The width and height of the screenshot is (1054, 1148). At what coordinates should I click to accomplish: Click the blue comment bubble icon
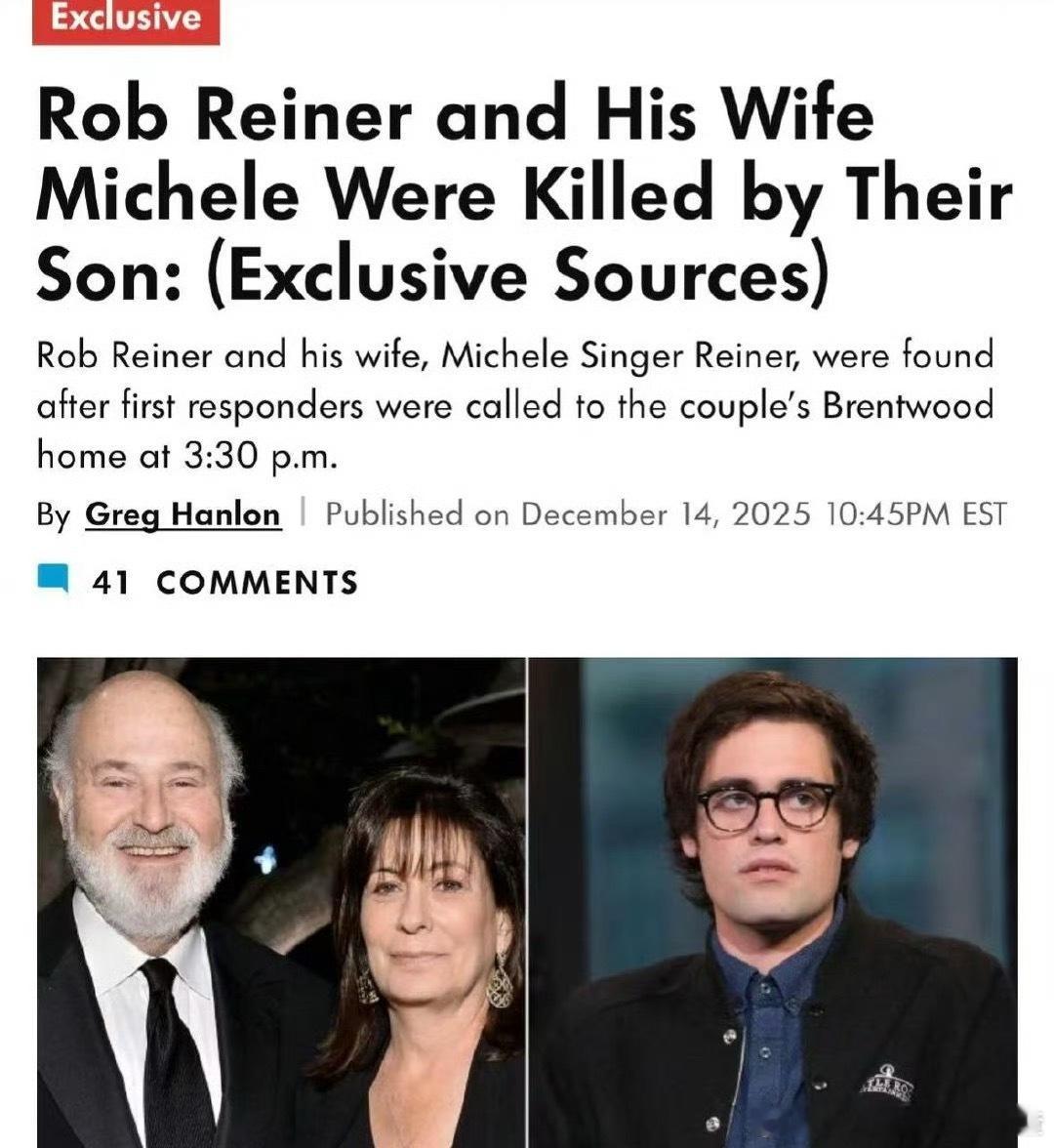click(53, 578)
